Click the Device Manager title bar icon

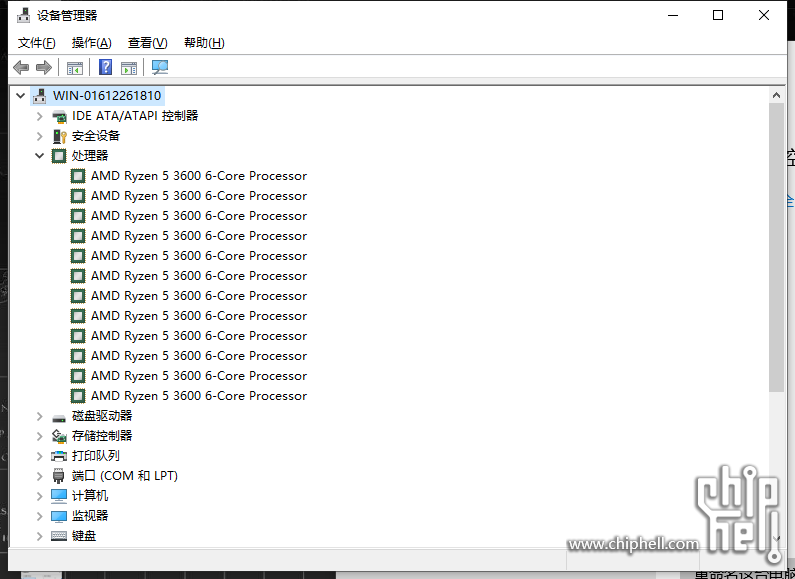[x=23, y=15]
